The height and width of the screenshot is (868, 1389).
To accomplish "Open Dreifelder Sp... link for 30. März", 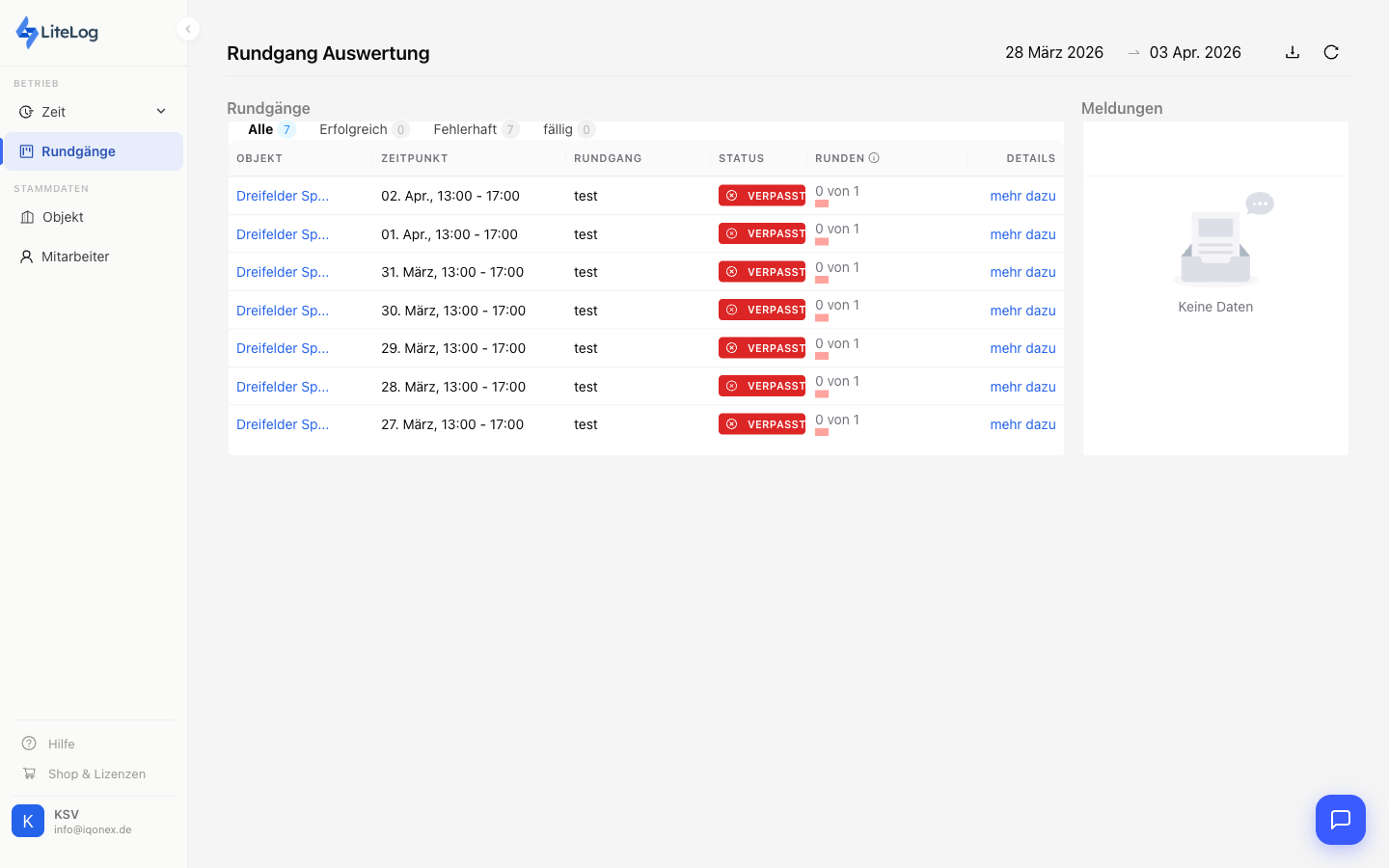I will [283, 311].
